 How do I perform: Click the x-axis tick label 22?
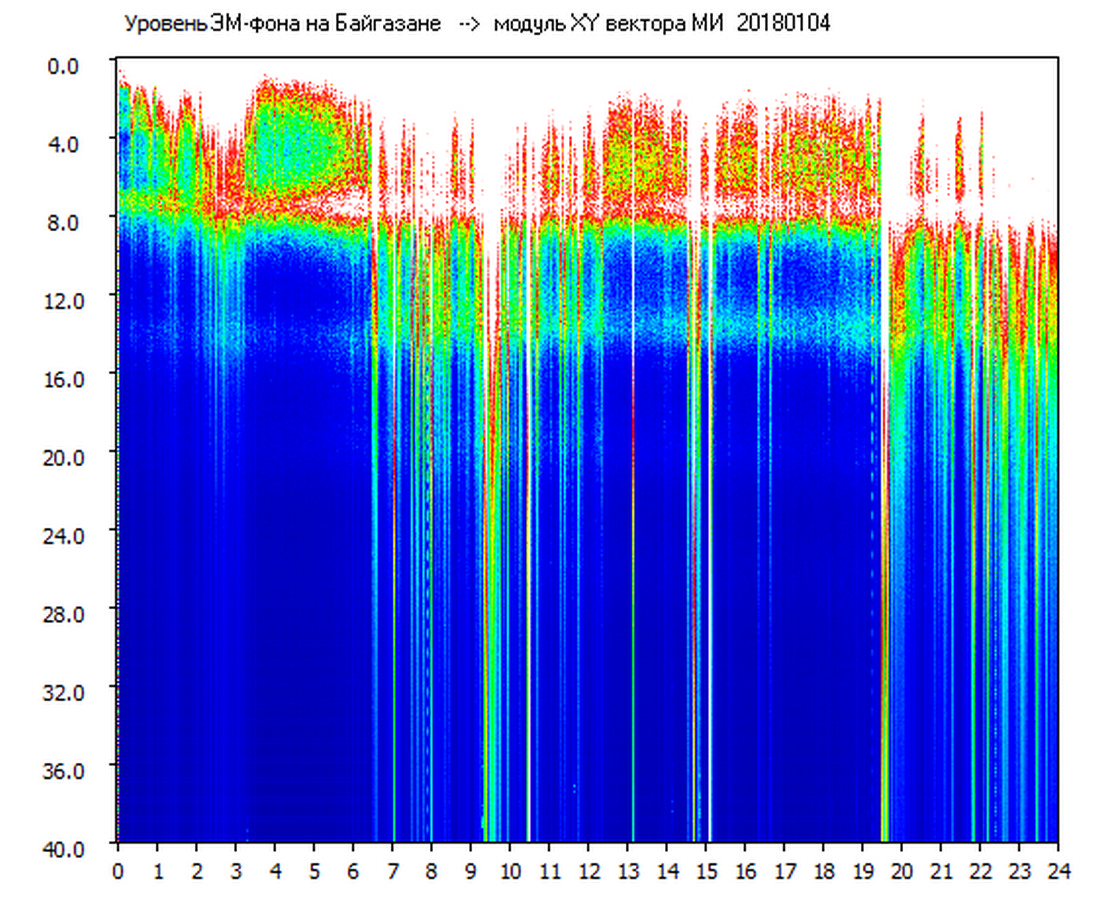(980, 871)
